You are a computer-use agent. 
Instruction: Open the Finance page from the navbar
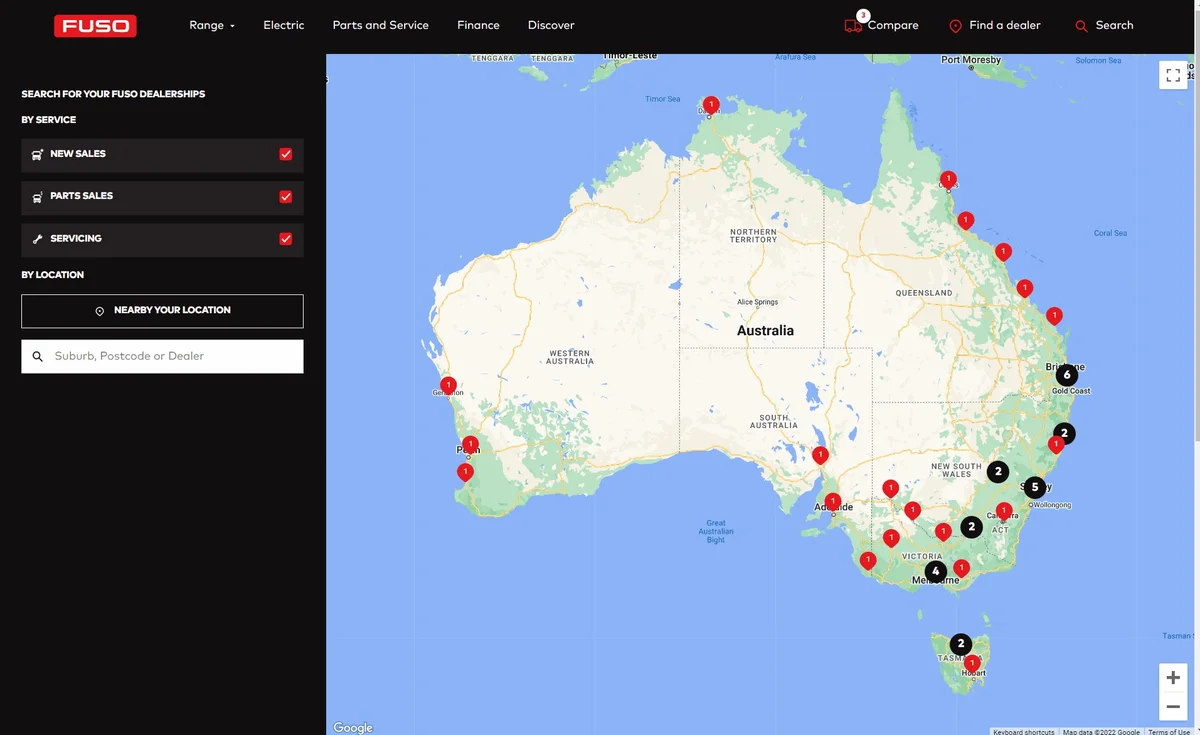[478, 25]
